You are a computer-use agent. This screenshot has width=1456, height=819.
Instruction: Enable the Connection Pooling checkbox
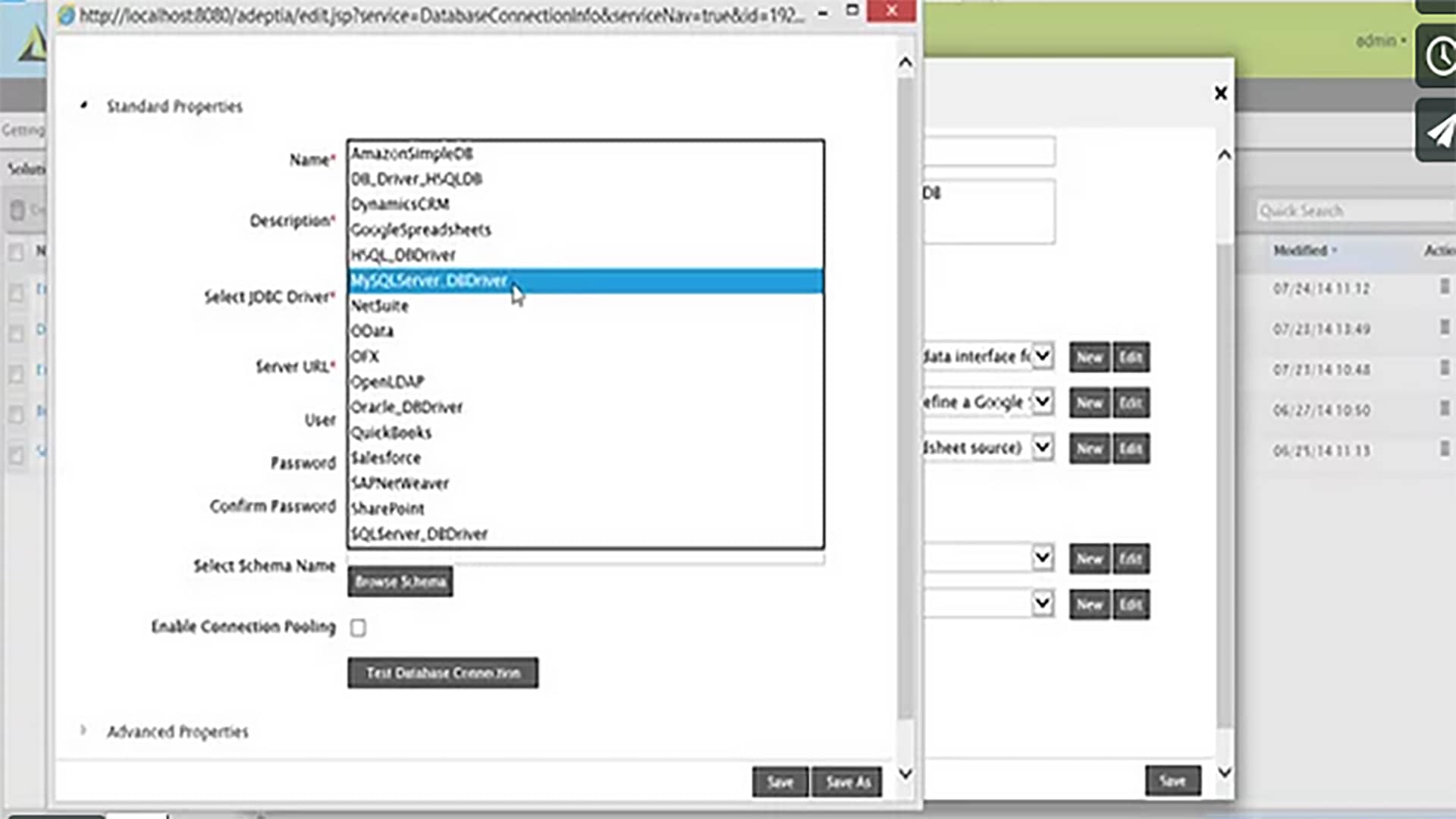click(358, 628)
